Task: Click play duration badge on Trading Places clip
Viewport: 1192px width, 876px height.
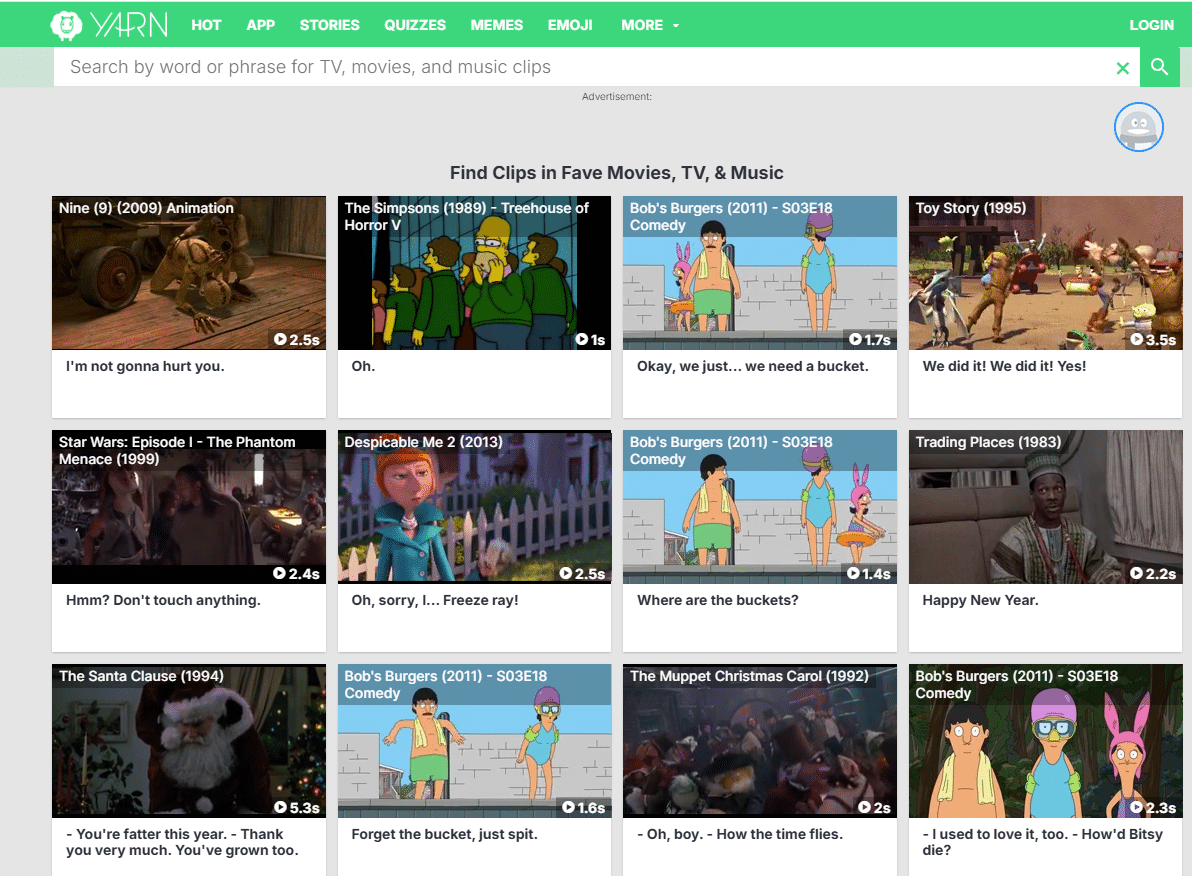Action: point(1152,574)
